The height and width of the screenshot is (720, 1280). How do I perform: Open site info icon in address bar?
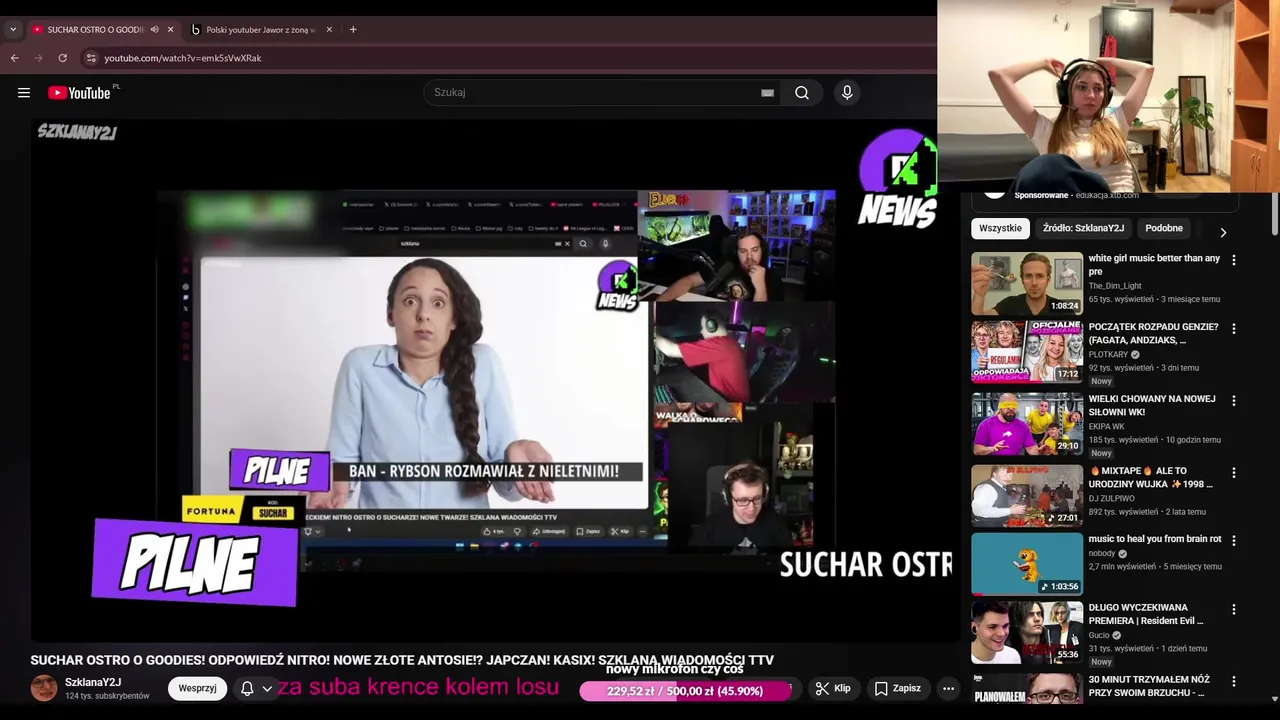[91, 58]
